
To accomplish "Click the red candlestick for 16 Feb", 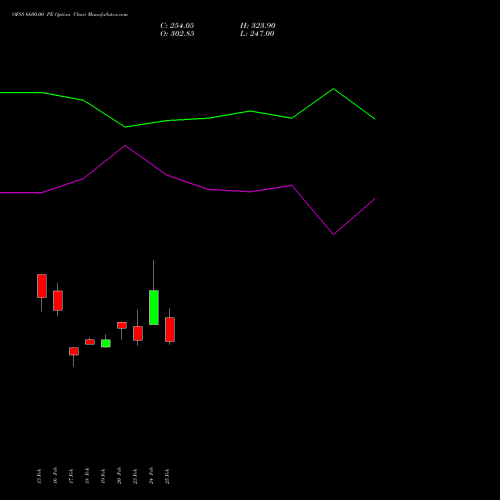I will click(x=58, y=300).
